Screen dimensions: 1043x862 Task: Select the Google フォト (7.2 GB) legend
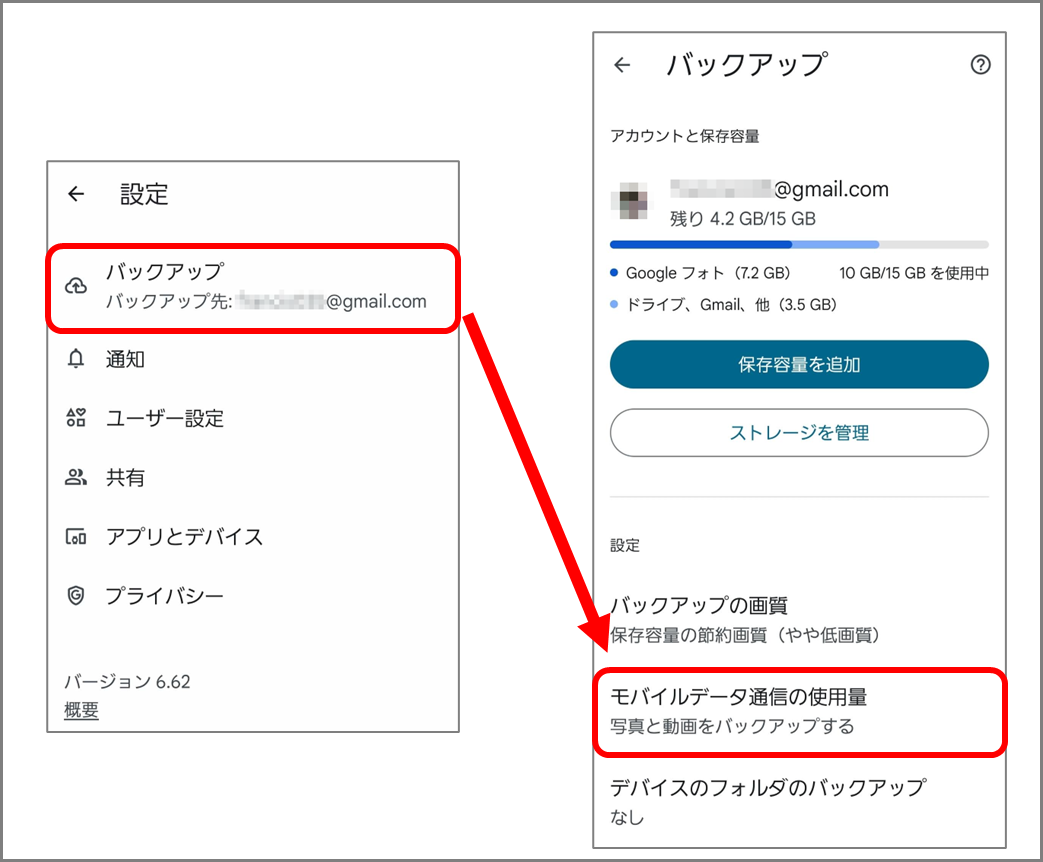[700, 273]
